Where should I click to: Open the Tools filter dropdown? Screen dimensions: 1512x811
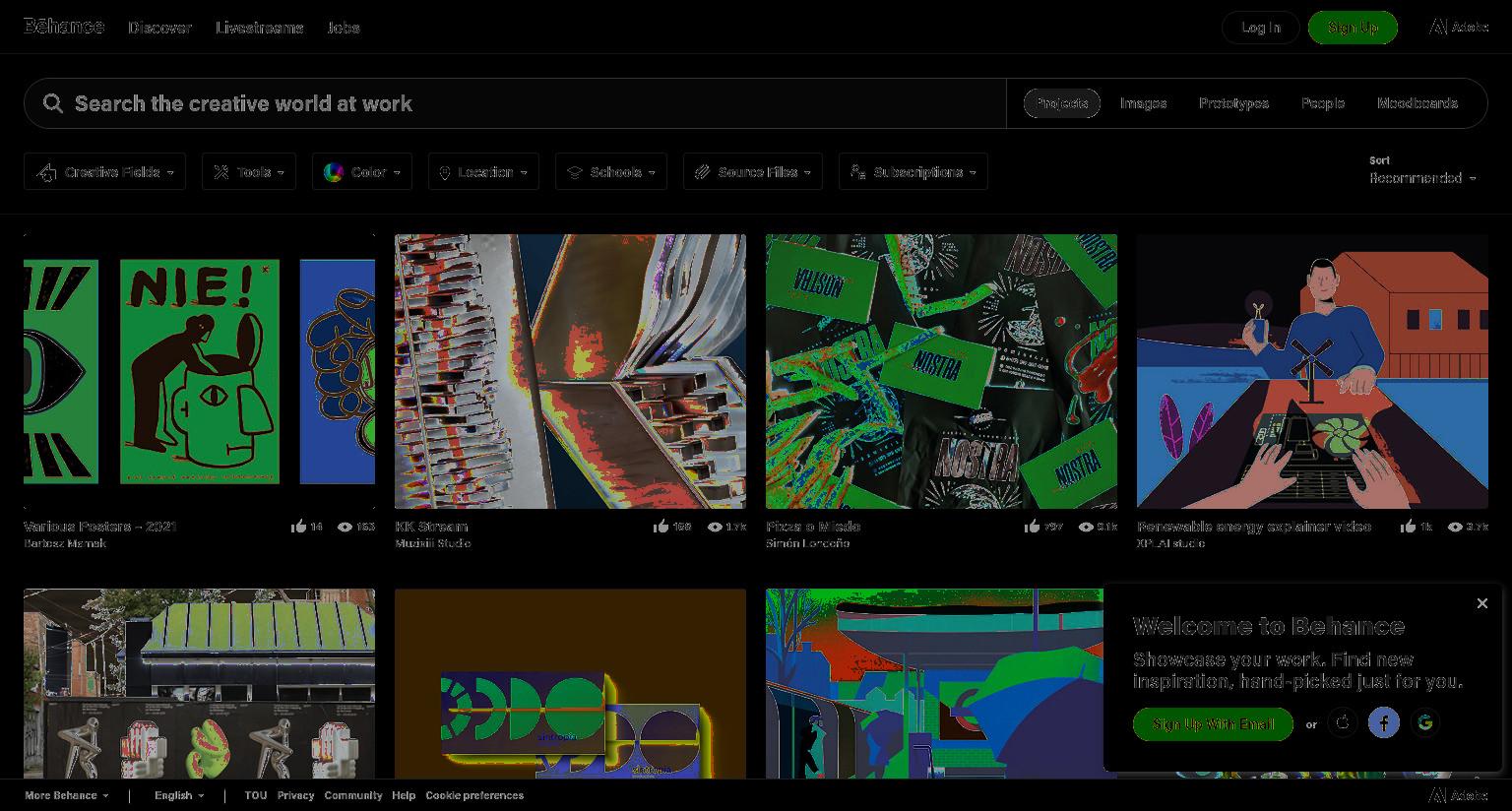point(249,171)
